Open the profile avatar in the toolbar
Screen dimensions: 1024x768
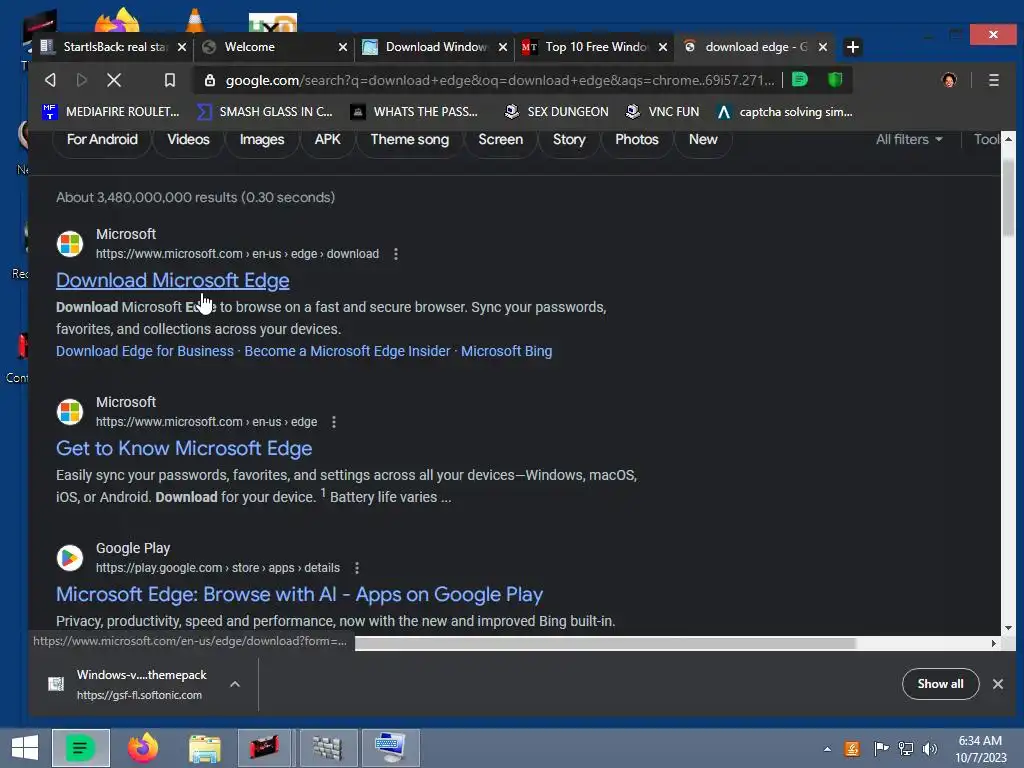point(949,80)
